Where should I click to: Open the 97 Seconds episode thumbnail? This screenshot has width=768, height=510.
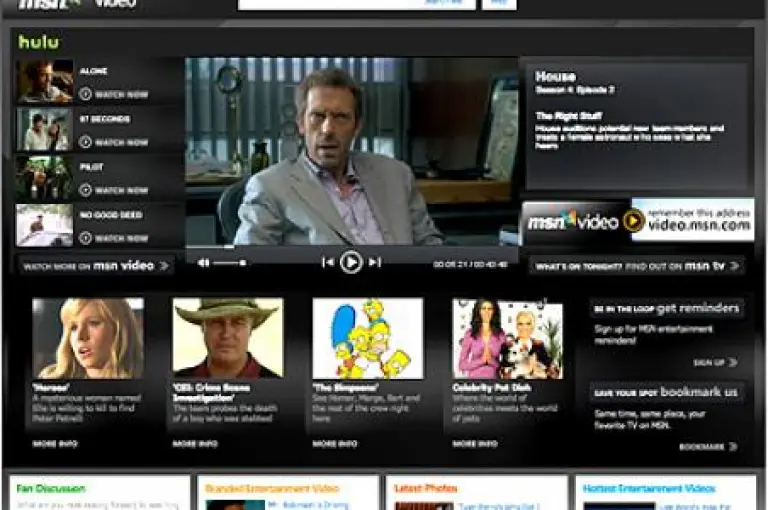[x=44, y=129]
